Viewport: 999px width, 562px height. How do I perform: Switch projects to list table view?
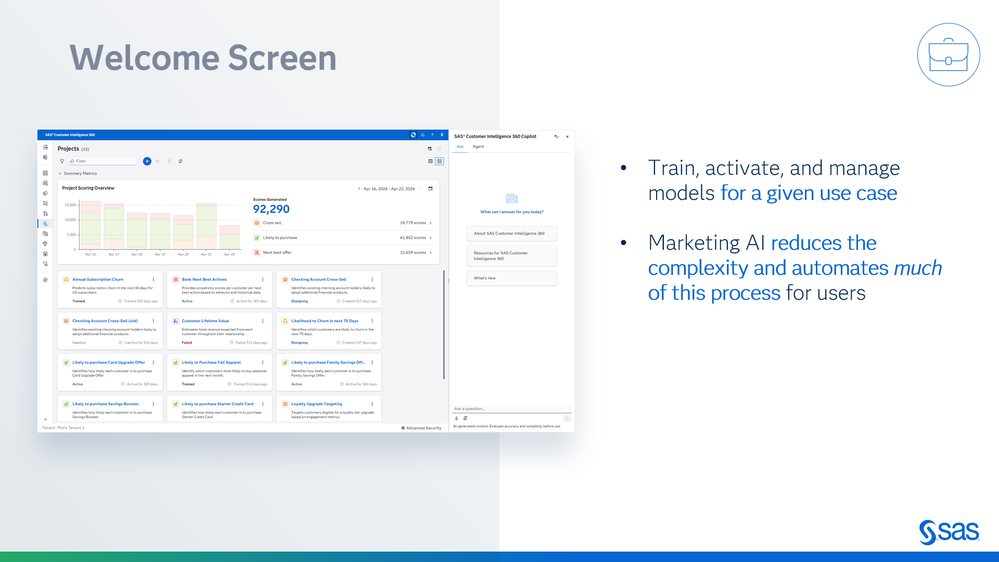pos(430,161)
